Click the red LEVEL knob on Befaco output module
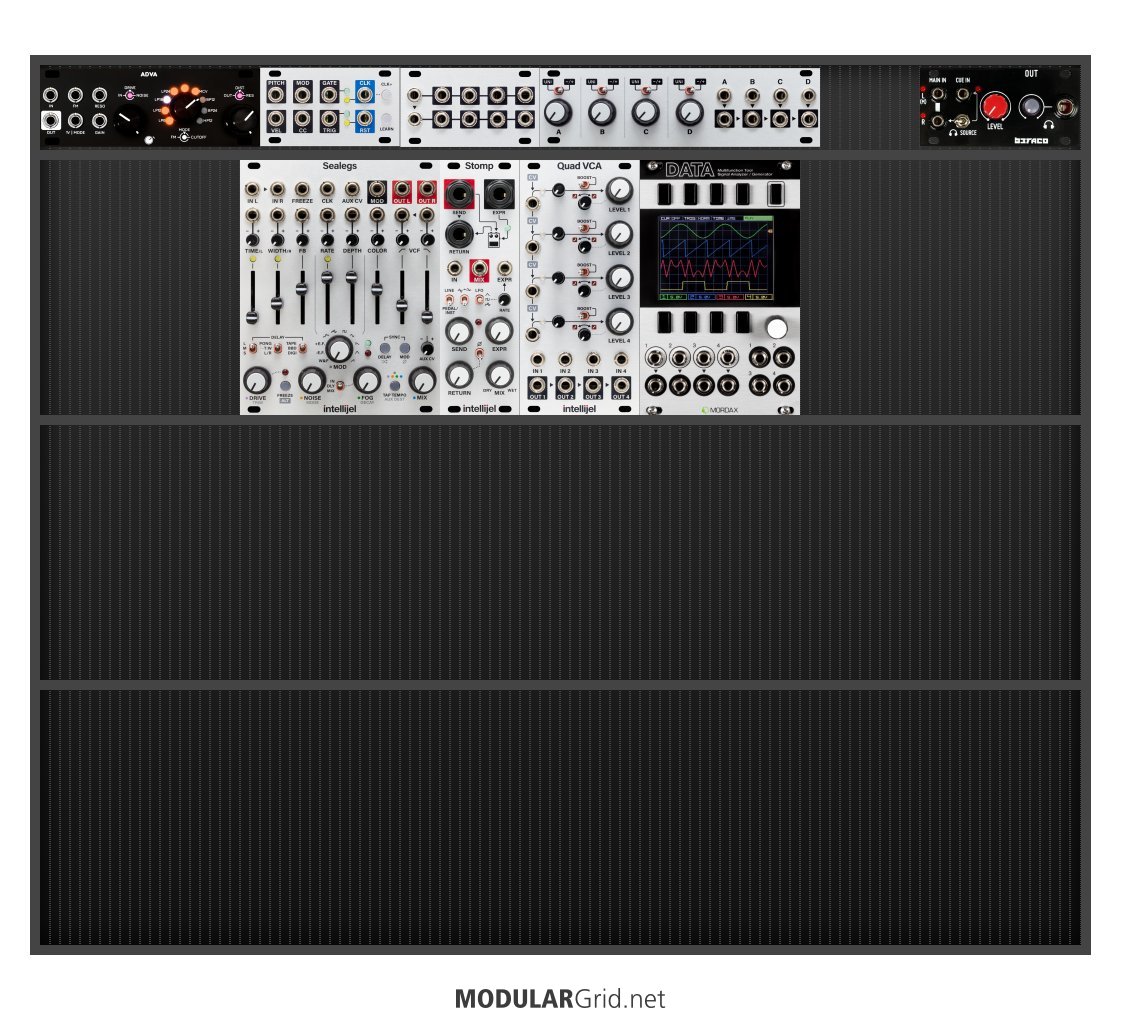 [x=994, y=107]
